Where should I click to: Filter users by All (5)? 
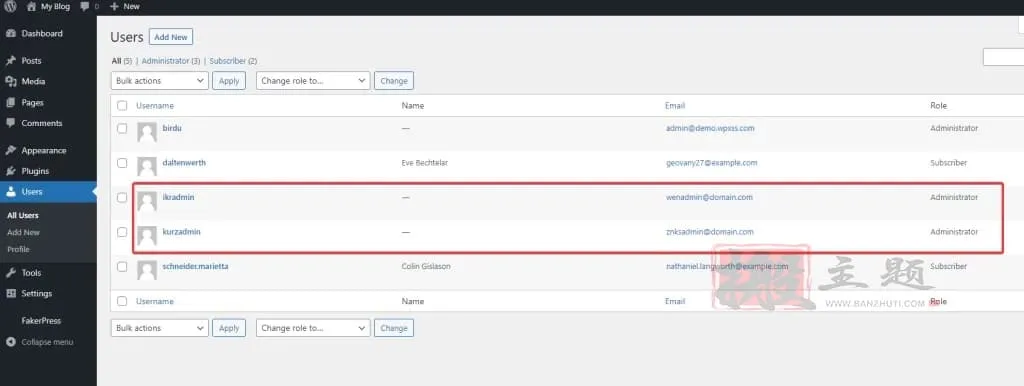[x=121, y=61]
